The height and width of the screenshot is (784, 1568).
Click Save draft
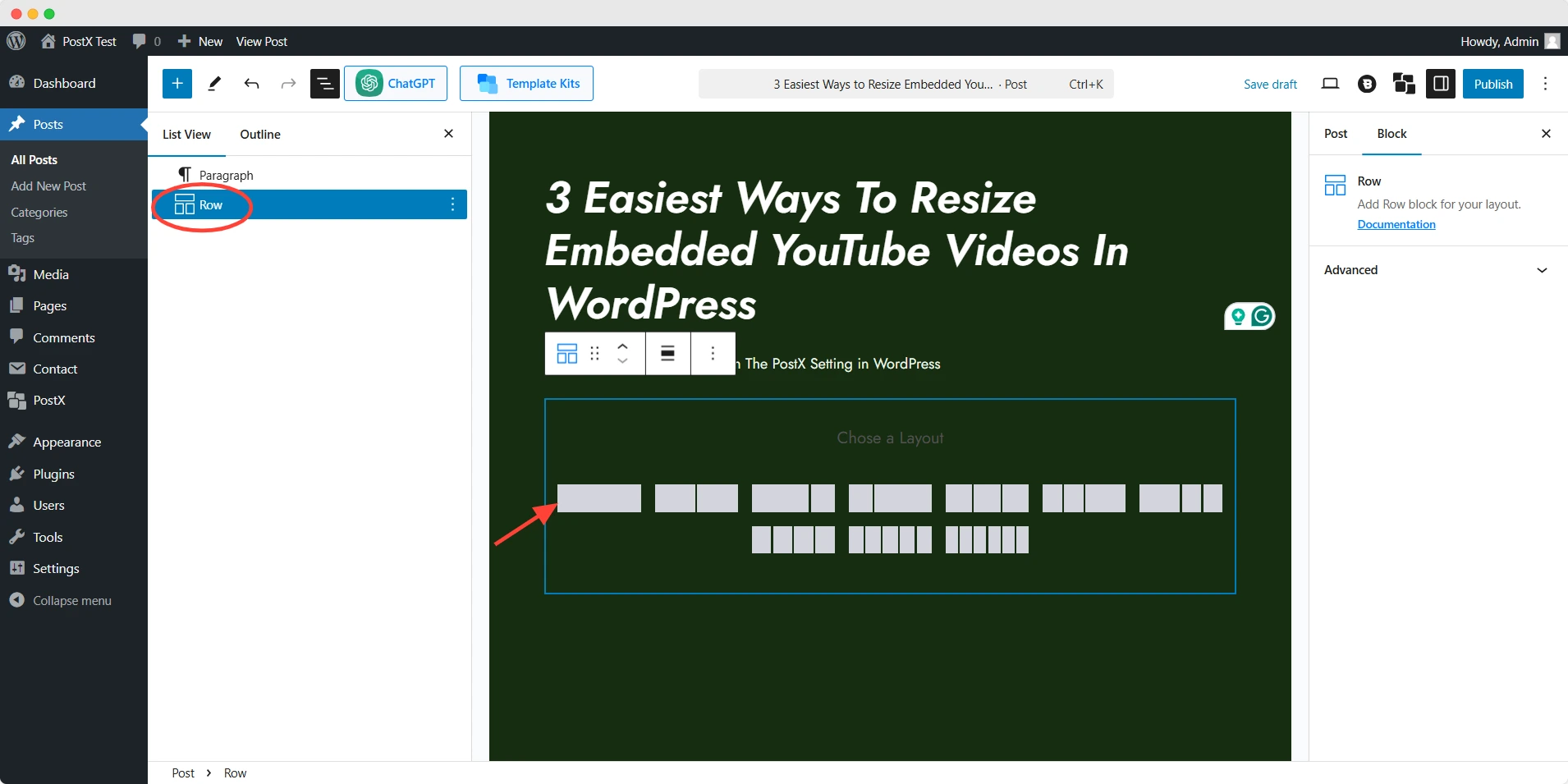tap(1270, 84)
